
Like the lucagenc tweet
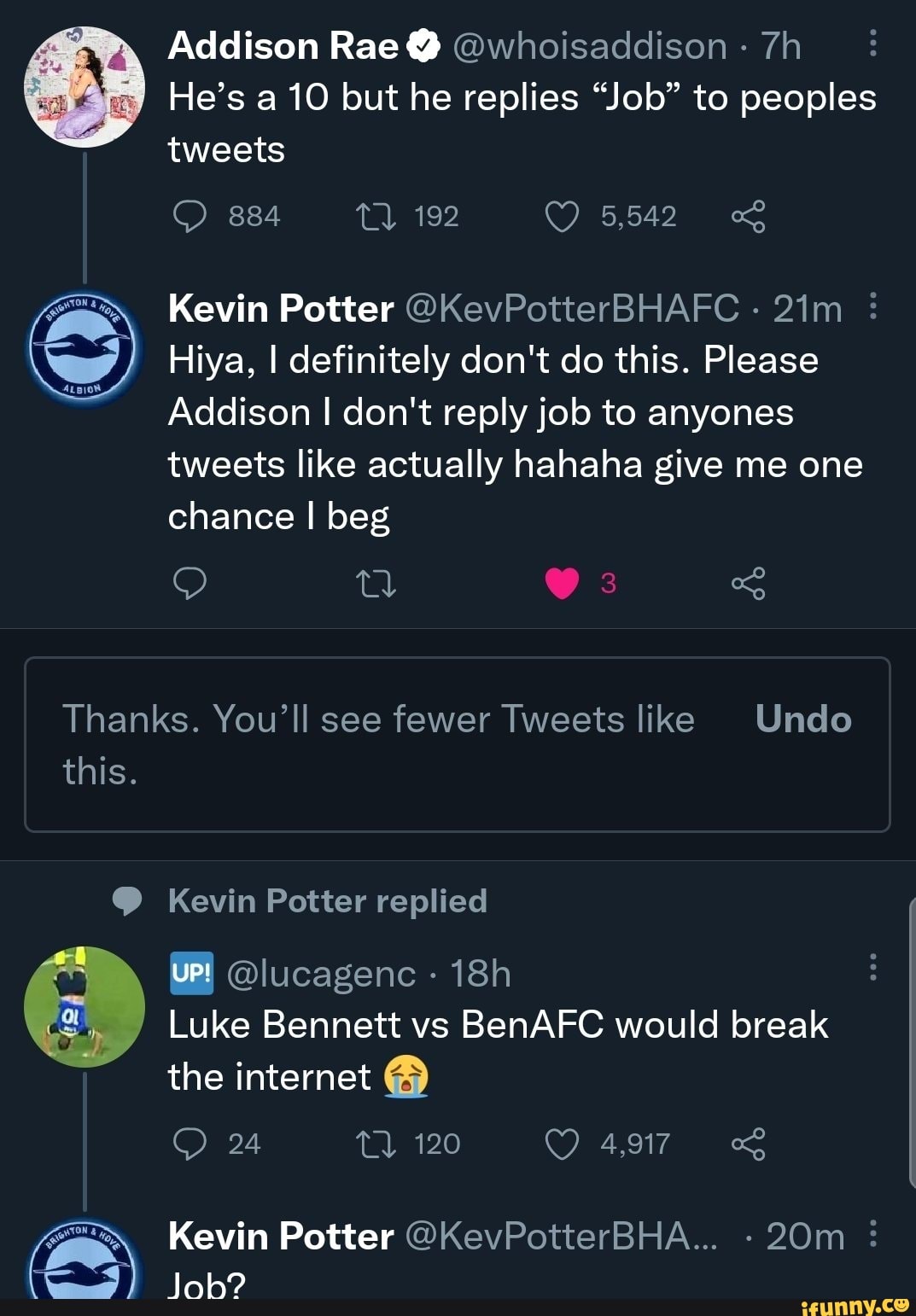pos(562,1144)
